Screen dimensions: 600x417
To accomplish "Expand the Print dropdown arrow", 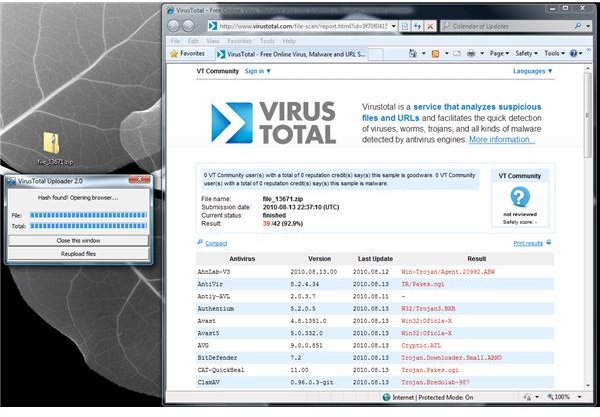I will pyautogui.click(x=482, y=54).
